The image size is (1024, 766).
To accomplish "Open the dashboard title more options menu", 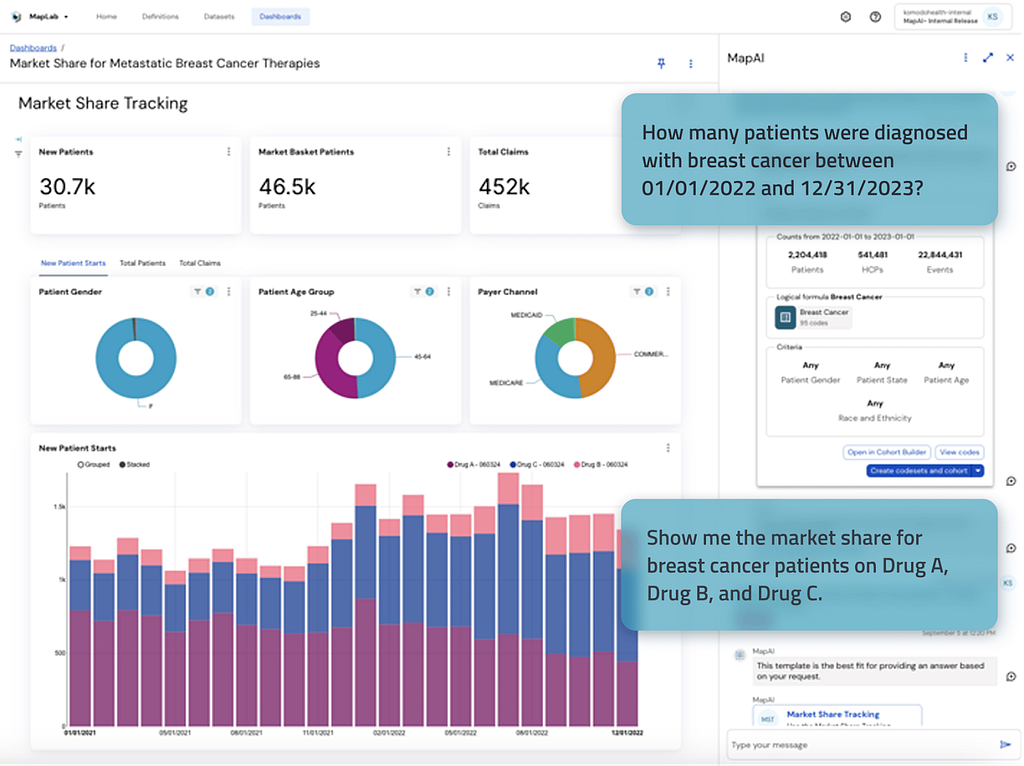I will [x=690, y=63].
